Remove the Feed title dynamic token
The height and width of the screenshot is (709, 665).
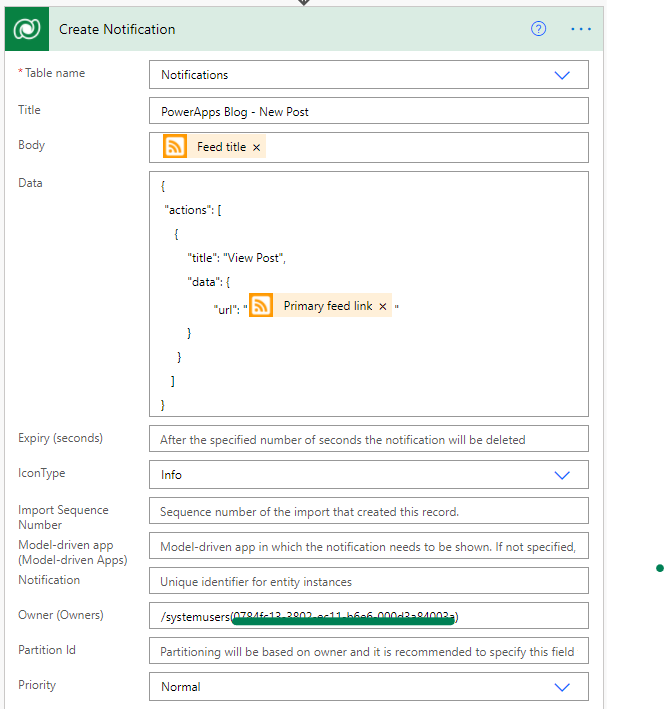[x=256, y=147]
